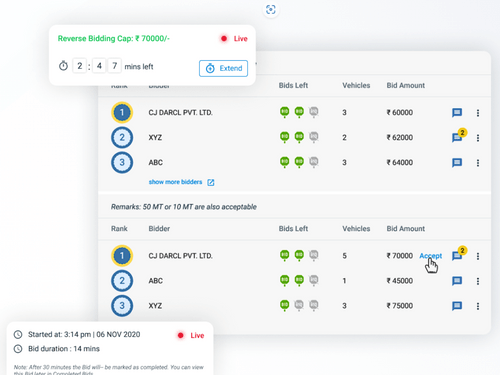Click timer digit 7 box
Screen dimensions: 500x375
[x=114, y=66]
